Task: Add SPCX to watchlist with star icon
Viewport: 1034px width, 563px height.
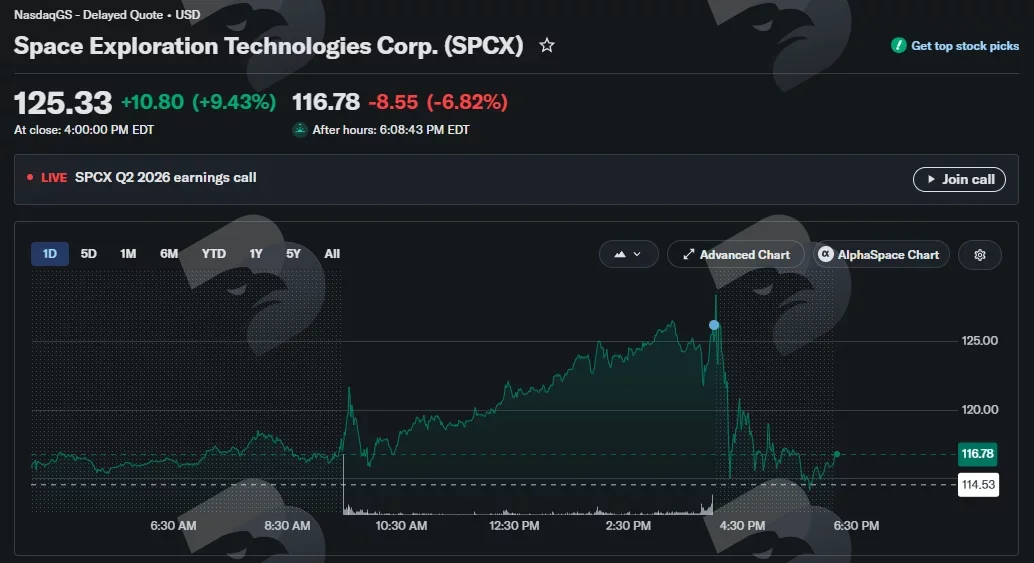Action: click(x=547, y=45)
